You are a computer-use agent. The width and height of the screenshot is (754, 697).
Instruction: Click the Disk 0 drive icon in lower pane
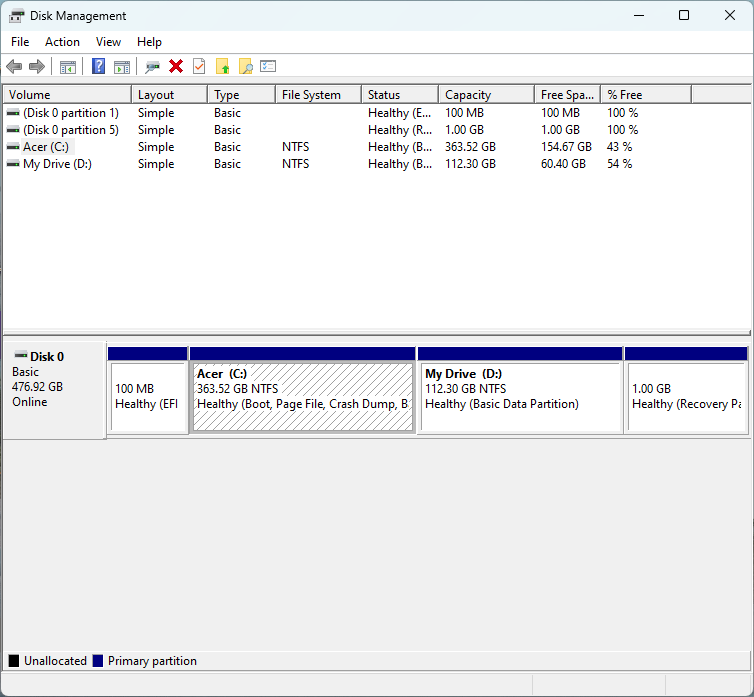click(21, 356)
